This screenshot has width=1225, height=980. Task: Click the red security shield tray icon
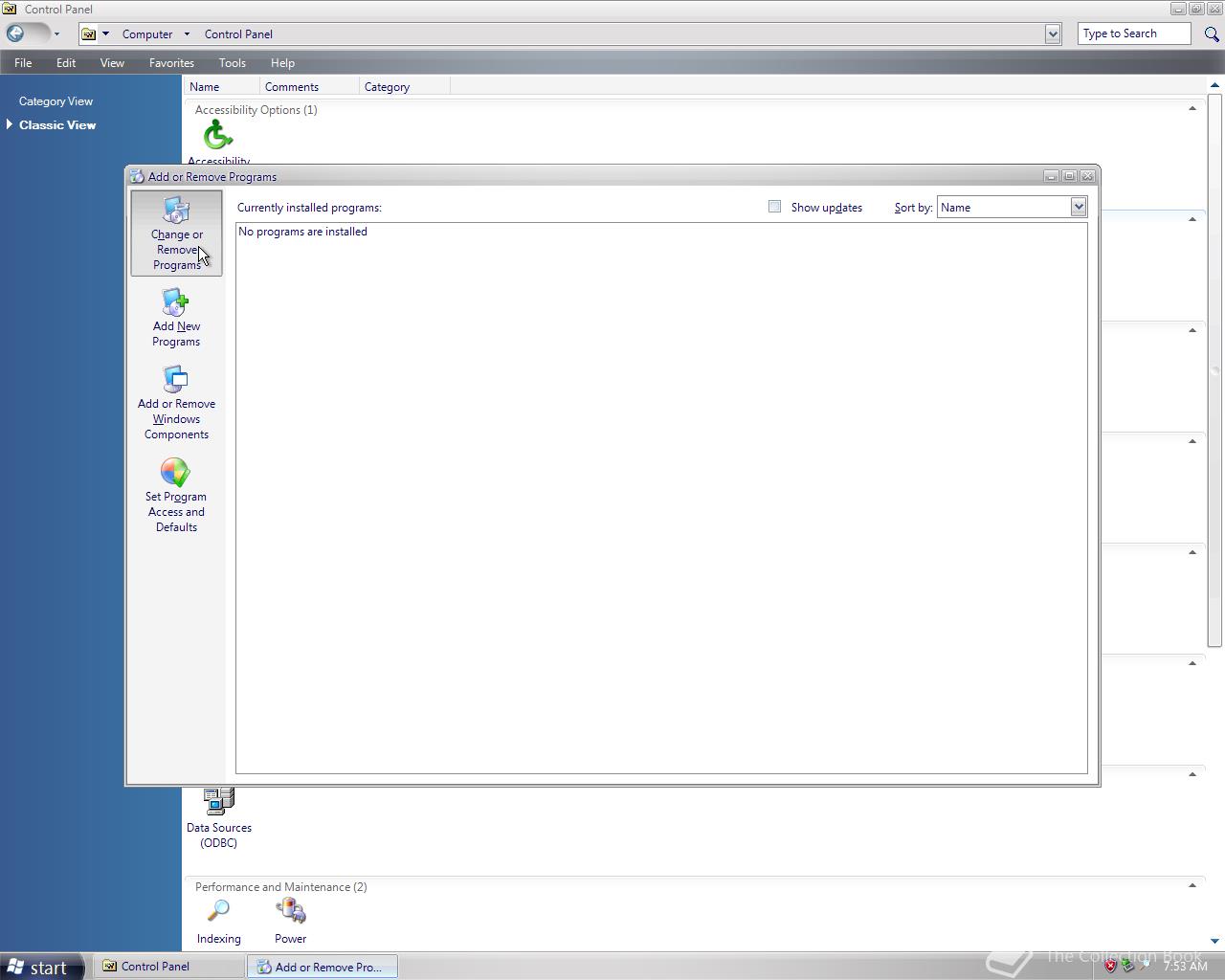(x=1110, y=967)
